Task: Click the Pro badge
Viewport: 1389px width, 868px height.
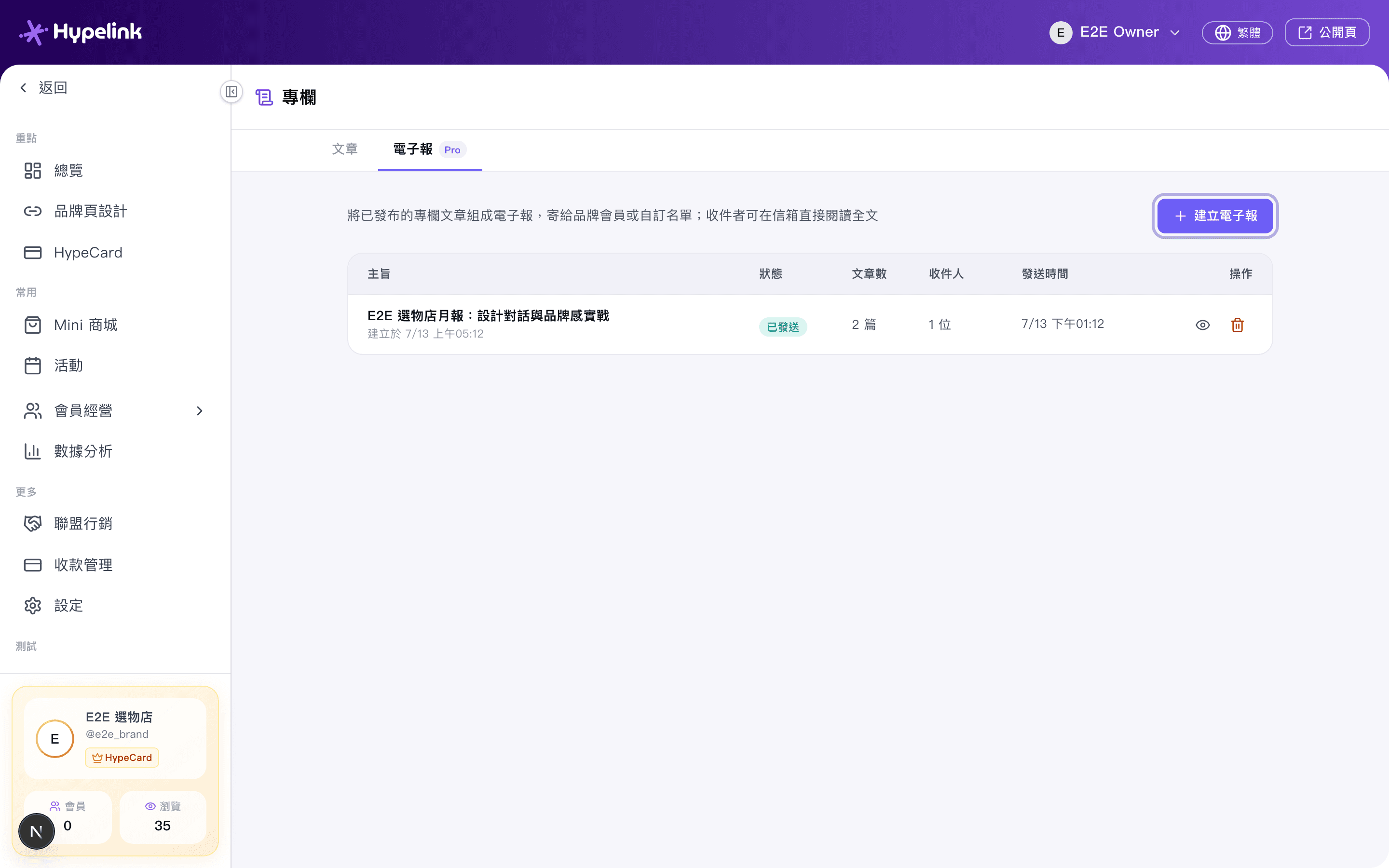Action: (x=452, y=150)
